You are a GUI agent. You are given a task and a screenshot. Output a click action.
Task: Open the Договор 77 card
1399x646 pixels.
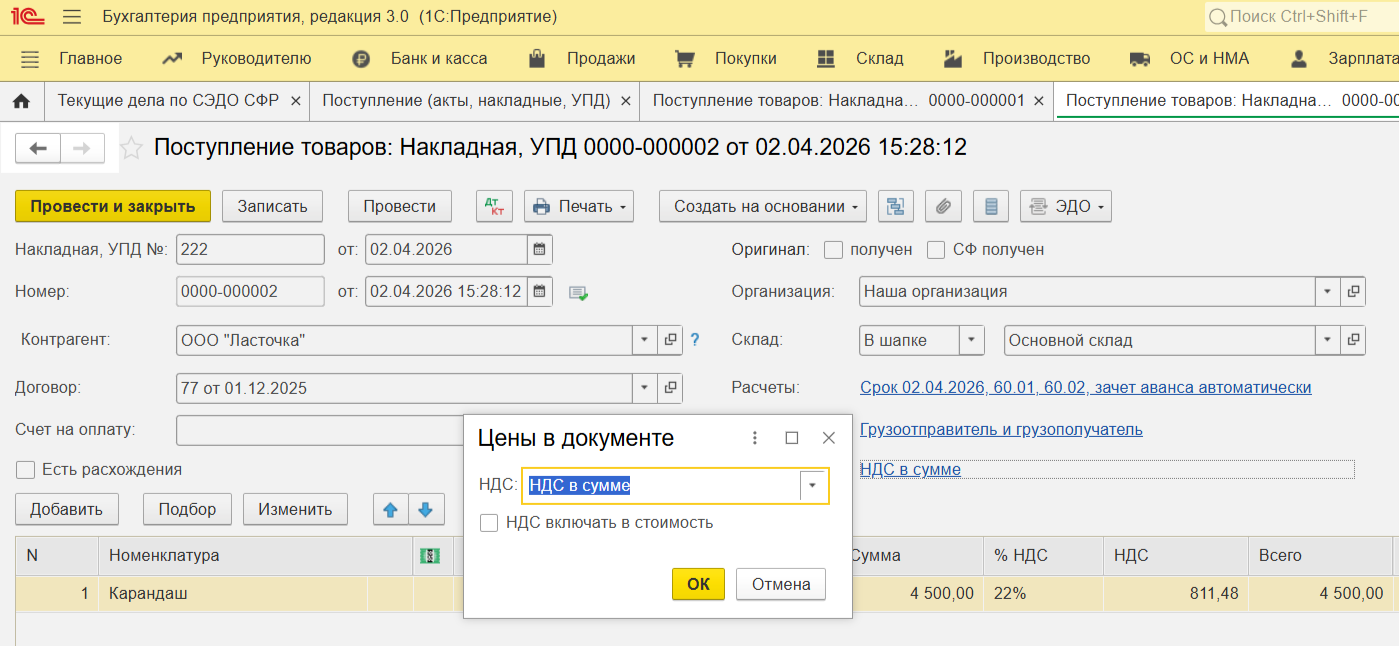[x=671, y=388]
